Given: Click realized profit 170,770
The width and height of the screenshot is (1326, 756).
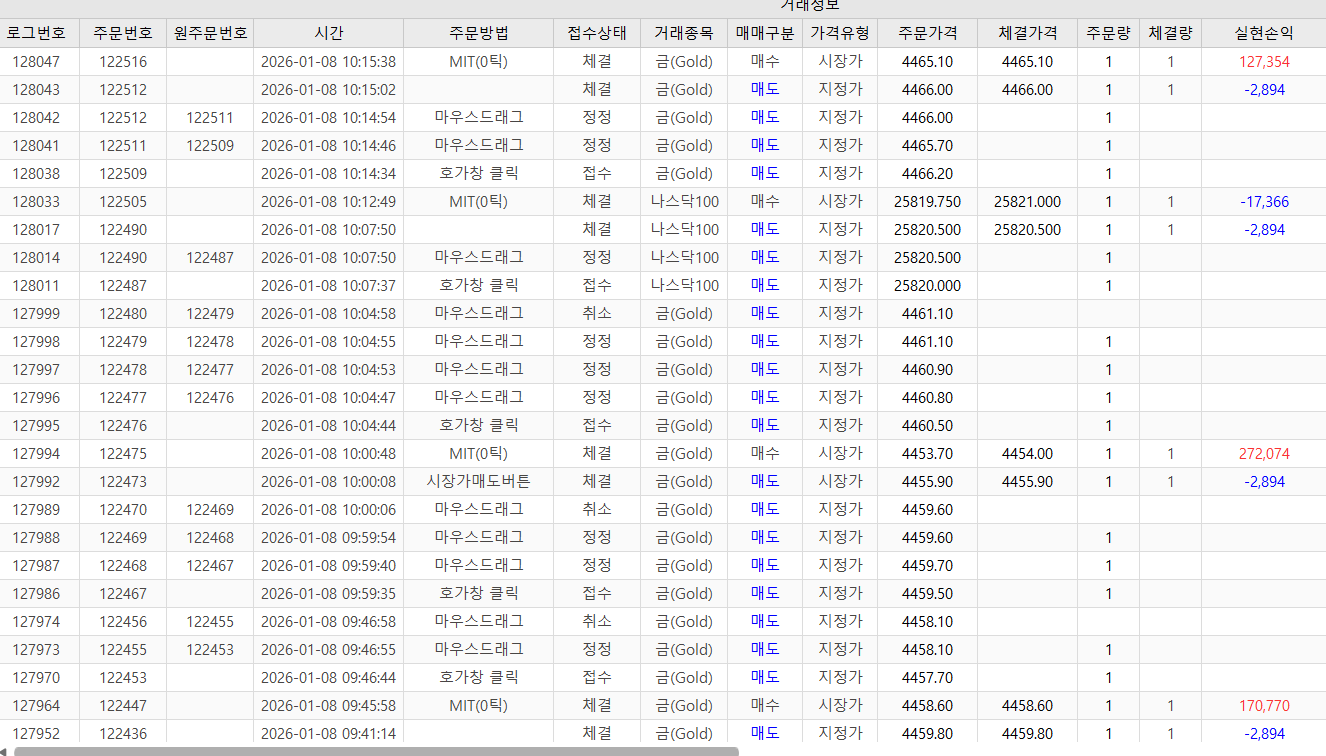Looking at the screenshot, I should [1264, 705].
